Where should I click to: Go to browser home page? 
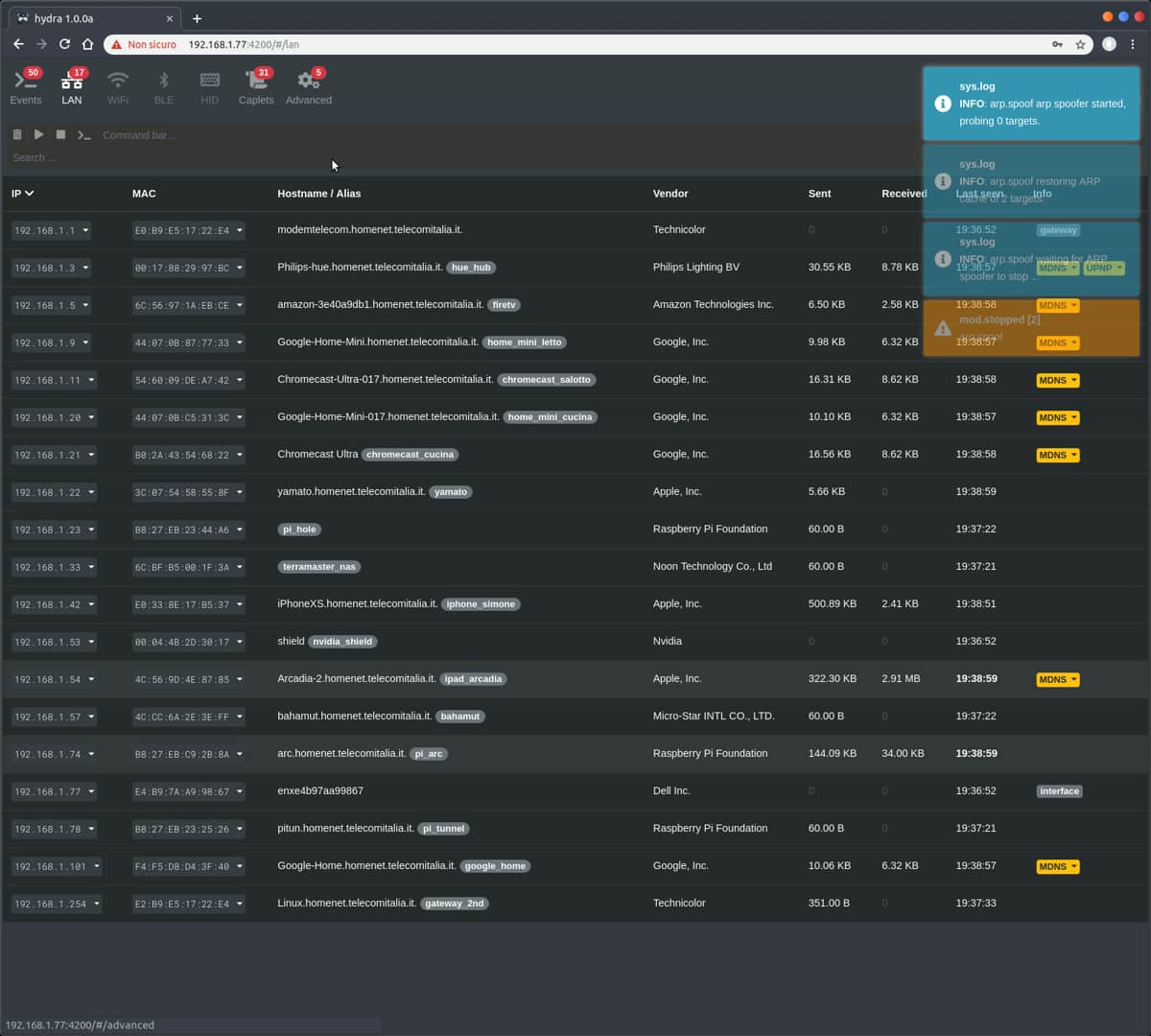87,44
